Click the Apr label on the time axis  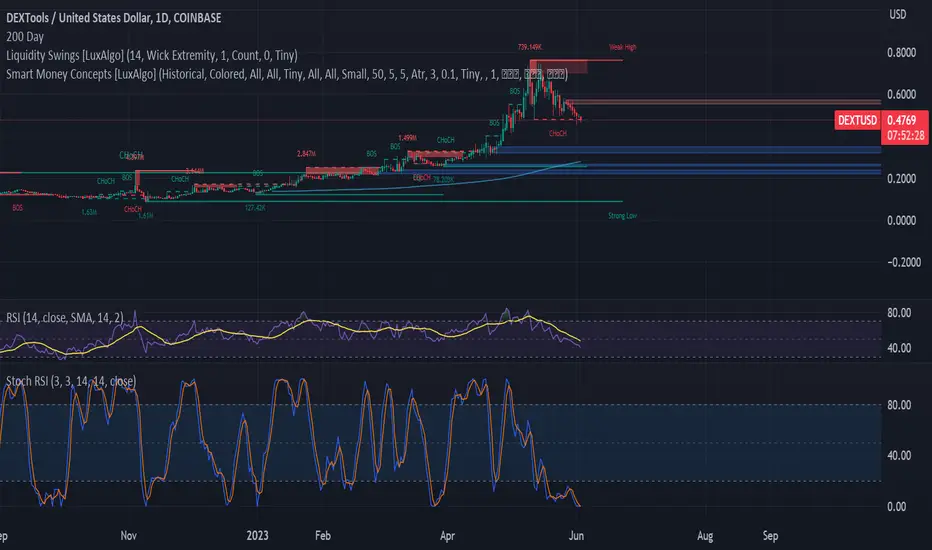448,536
